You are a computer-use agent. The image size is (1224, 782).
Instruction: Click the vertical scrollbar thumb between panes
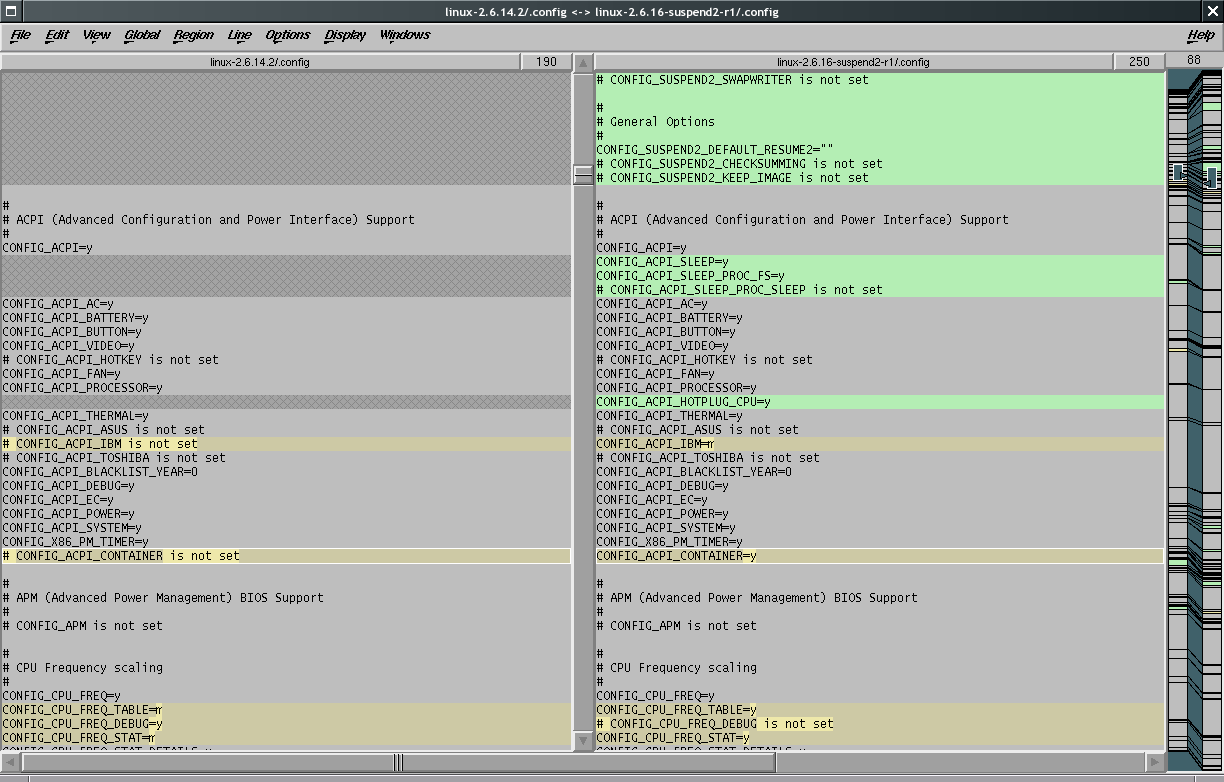[583, 175]
